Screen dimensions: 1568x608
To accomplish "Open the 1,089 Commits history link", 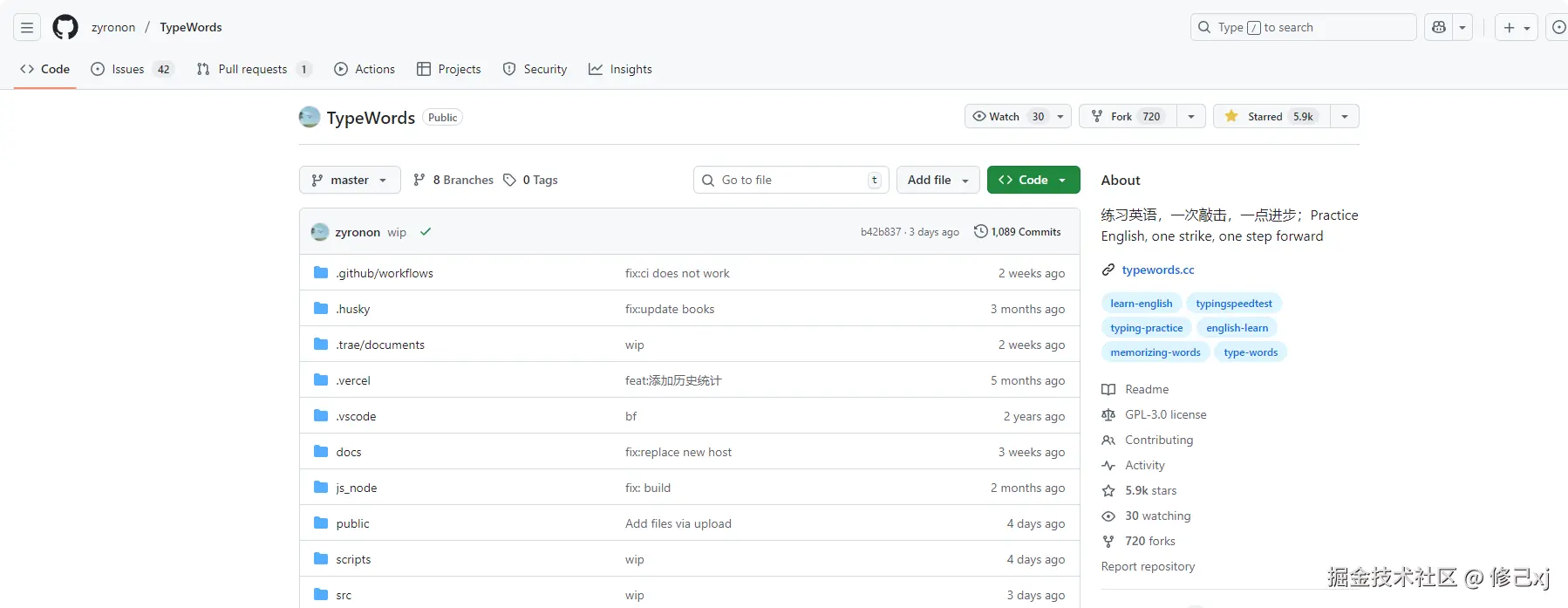I will click(x=1018, y=232).
